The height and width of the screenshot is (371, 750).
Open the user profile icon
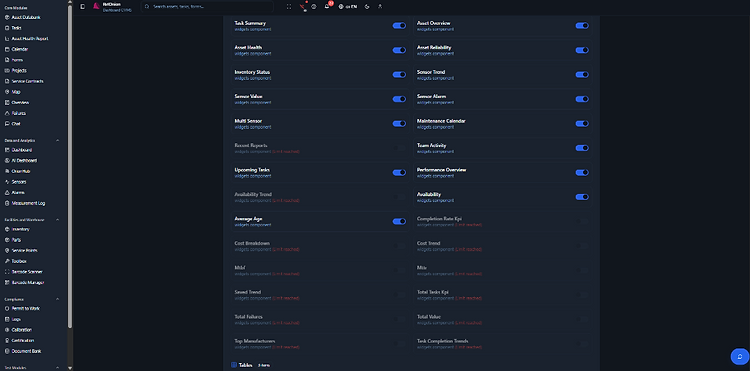click(x=380, y=7)
